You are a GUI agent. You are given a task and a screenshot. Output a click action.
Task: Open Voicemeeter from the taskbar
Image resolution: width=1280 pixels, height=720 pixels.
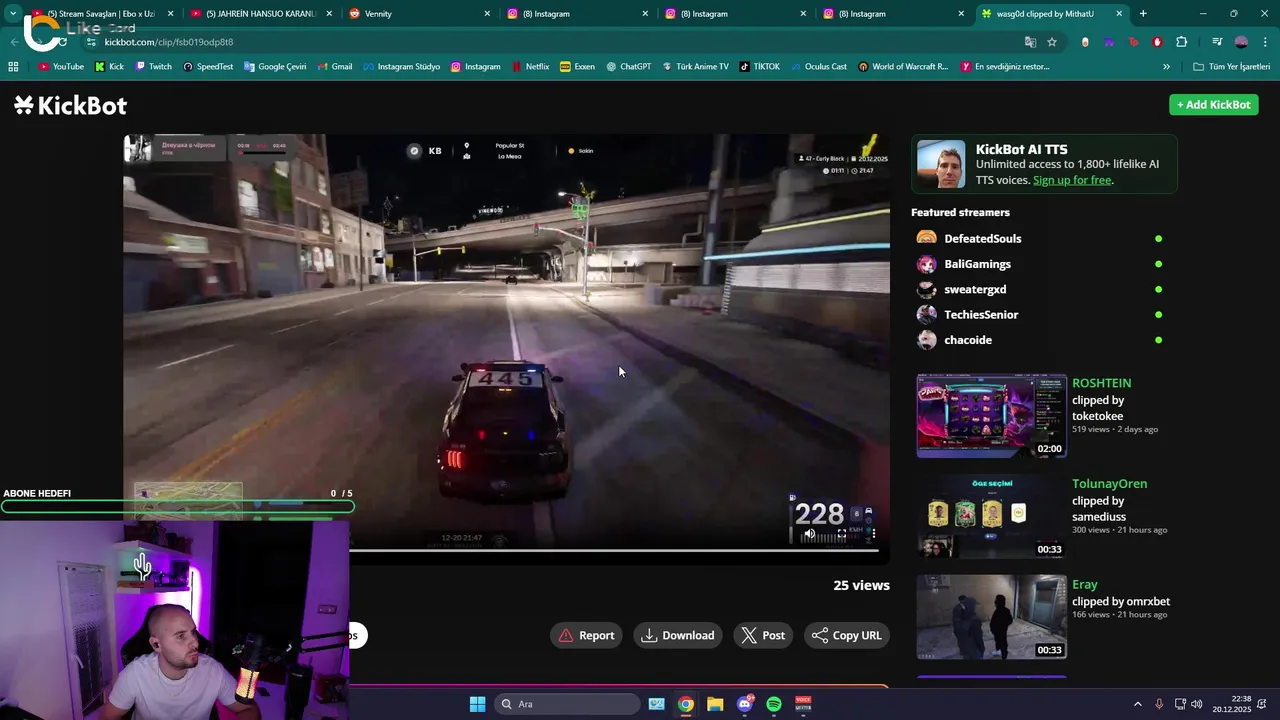click(x=803, y=704)
